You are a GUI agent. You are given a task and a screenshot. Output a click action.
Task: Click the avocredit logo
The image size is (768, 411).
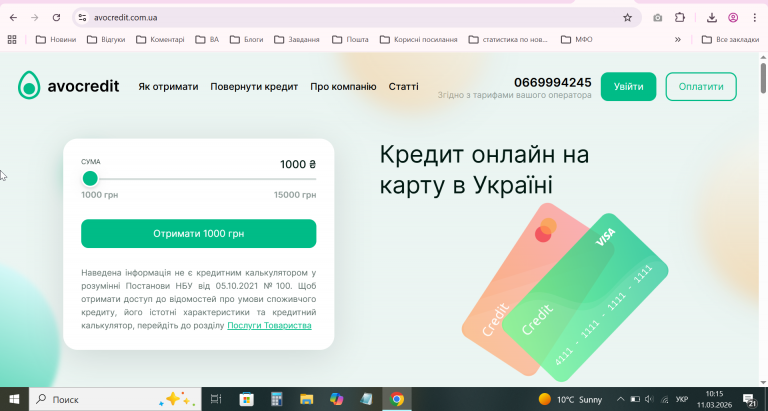coord(69,86)
